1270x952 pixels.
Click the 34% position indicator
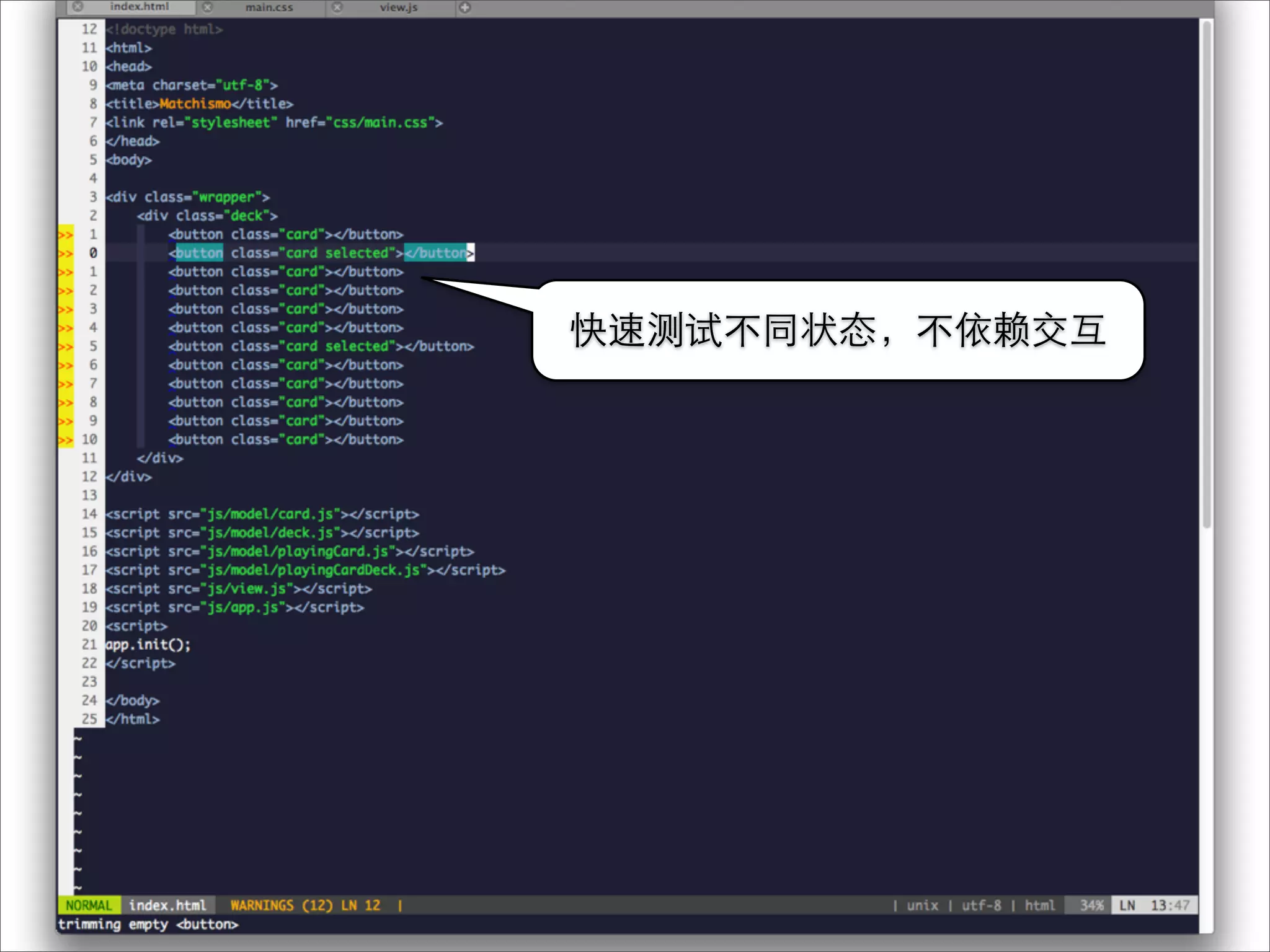click(x=1091, y=906)
